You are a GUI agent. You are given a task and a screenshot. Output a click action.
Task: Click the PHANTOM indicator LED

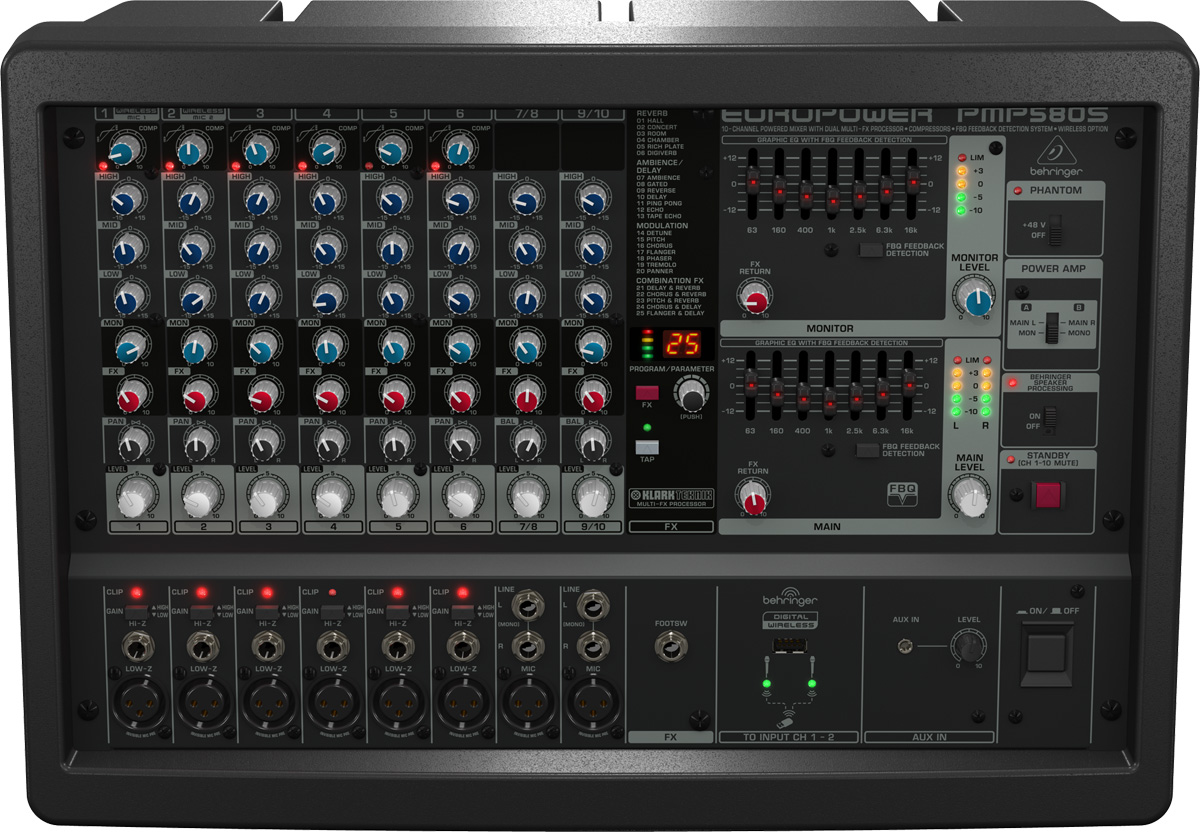[1017, 191]
